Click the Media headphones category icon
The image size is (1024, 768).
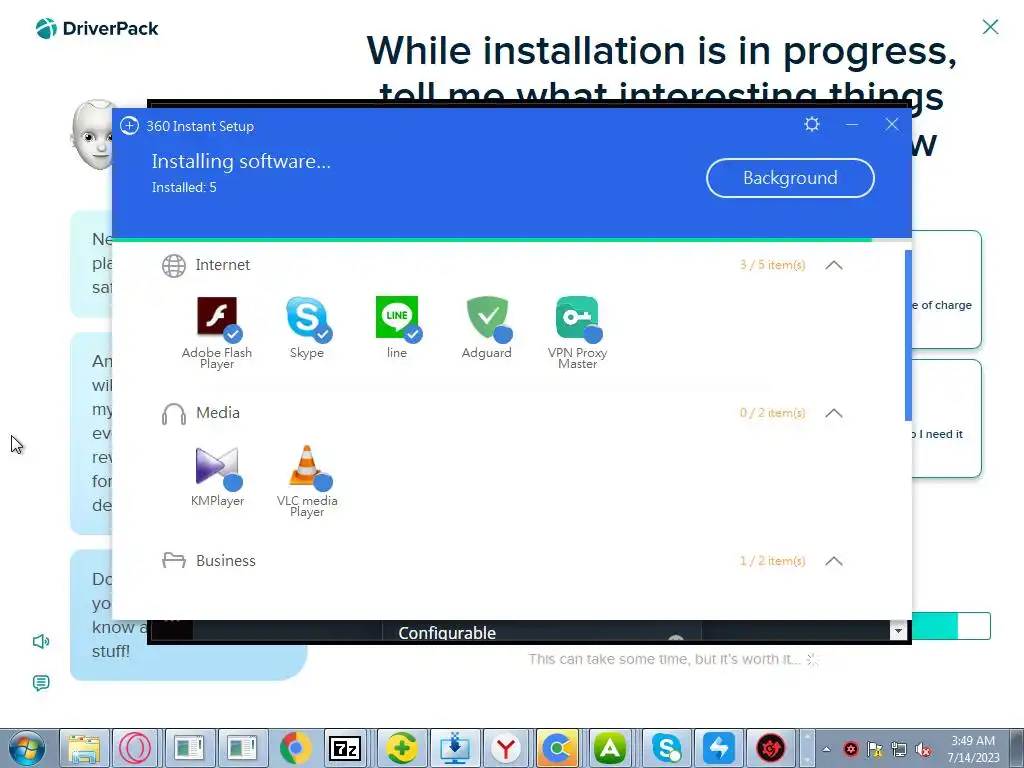174,413
